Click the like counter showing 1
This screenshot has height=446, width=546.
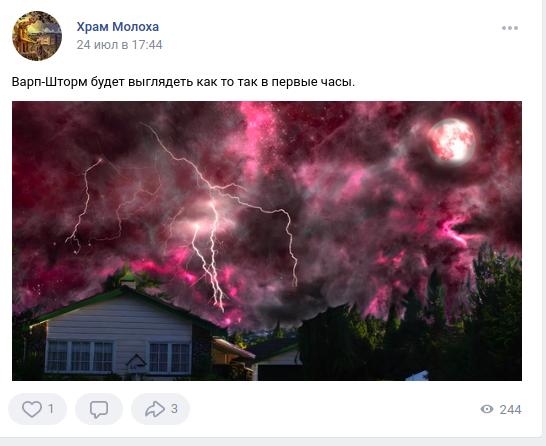(51, 409)
